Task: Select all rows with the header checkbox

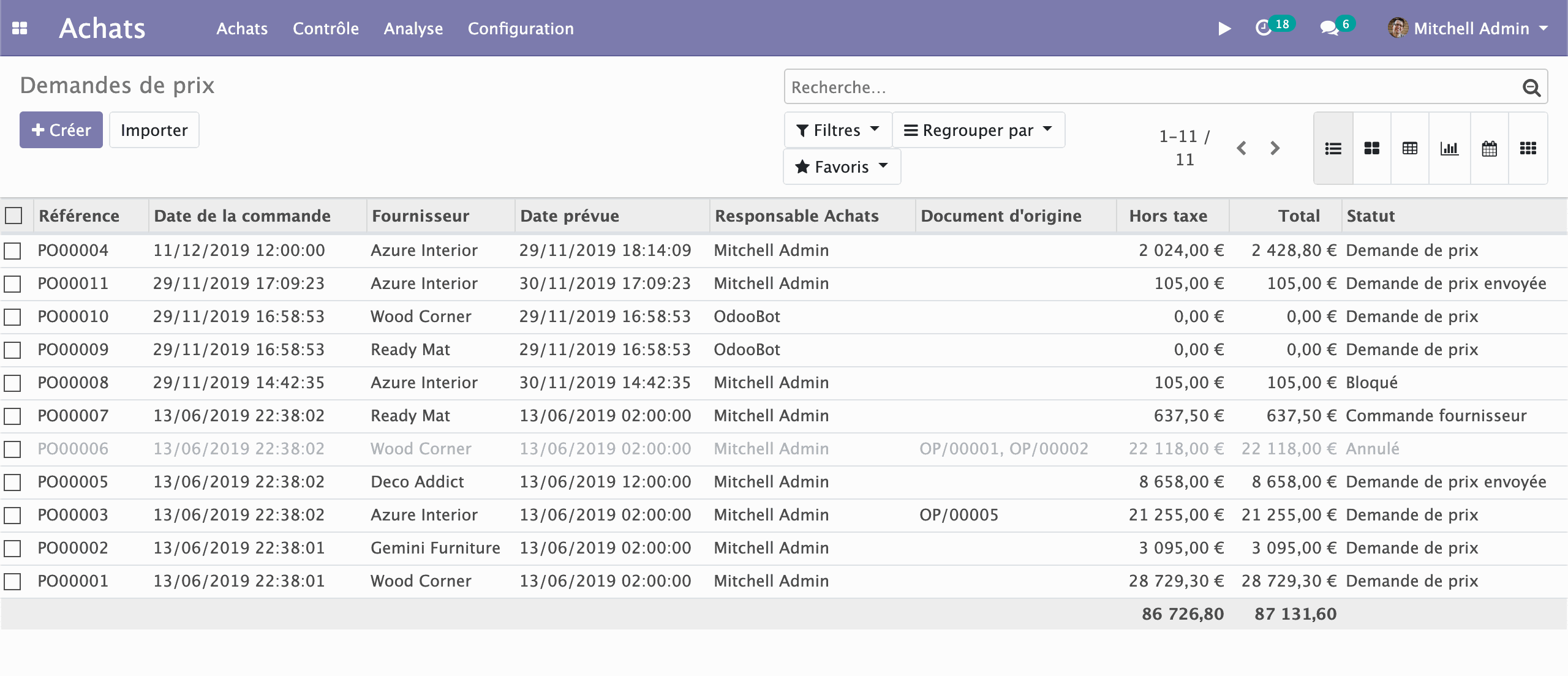Action: point(13,216)
